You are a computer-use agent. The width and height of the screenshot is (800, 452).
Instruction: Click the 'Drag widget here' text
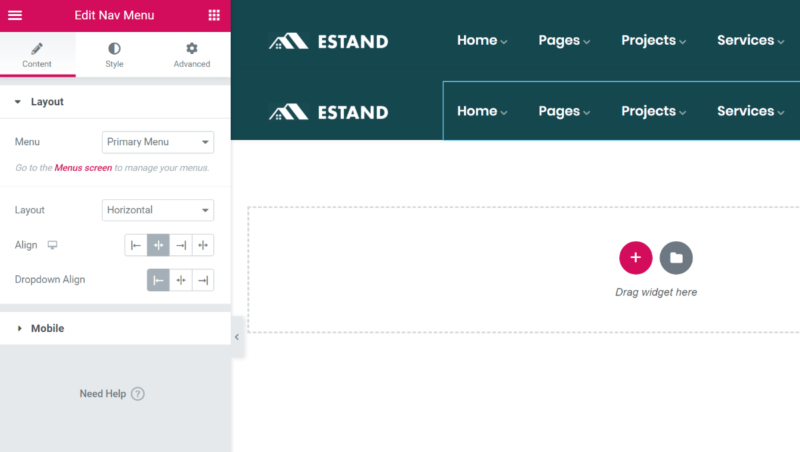(656, 292)
